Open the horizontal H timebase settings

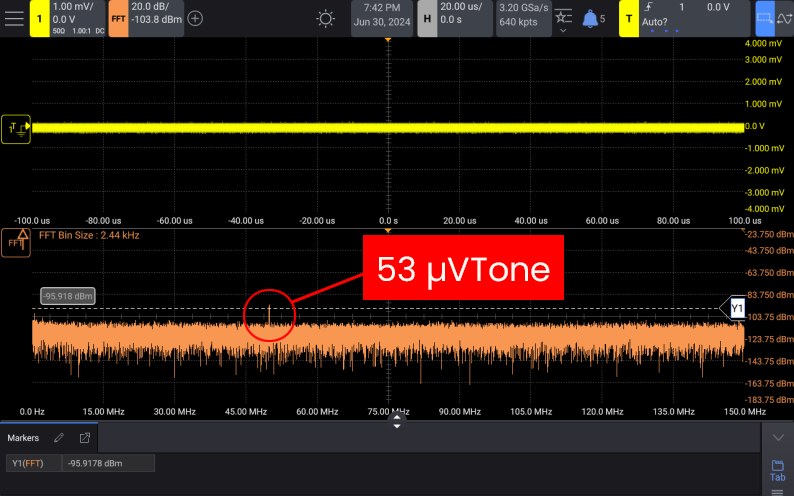426,18
